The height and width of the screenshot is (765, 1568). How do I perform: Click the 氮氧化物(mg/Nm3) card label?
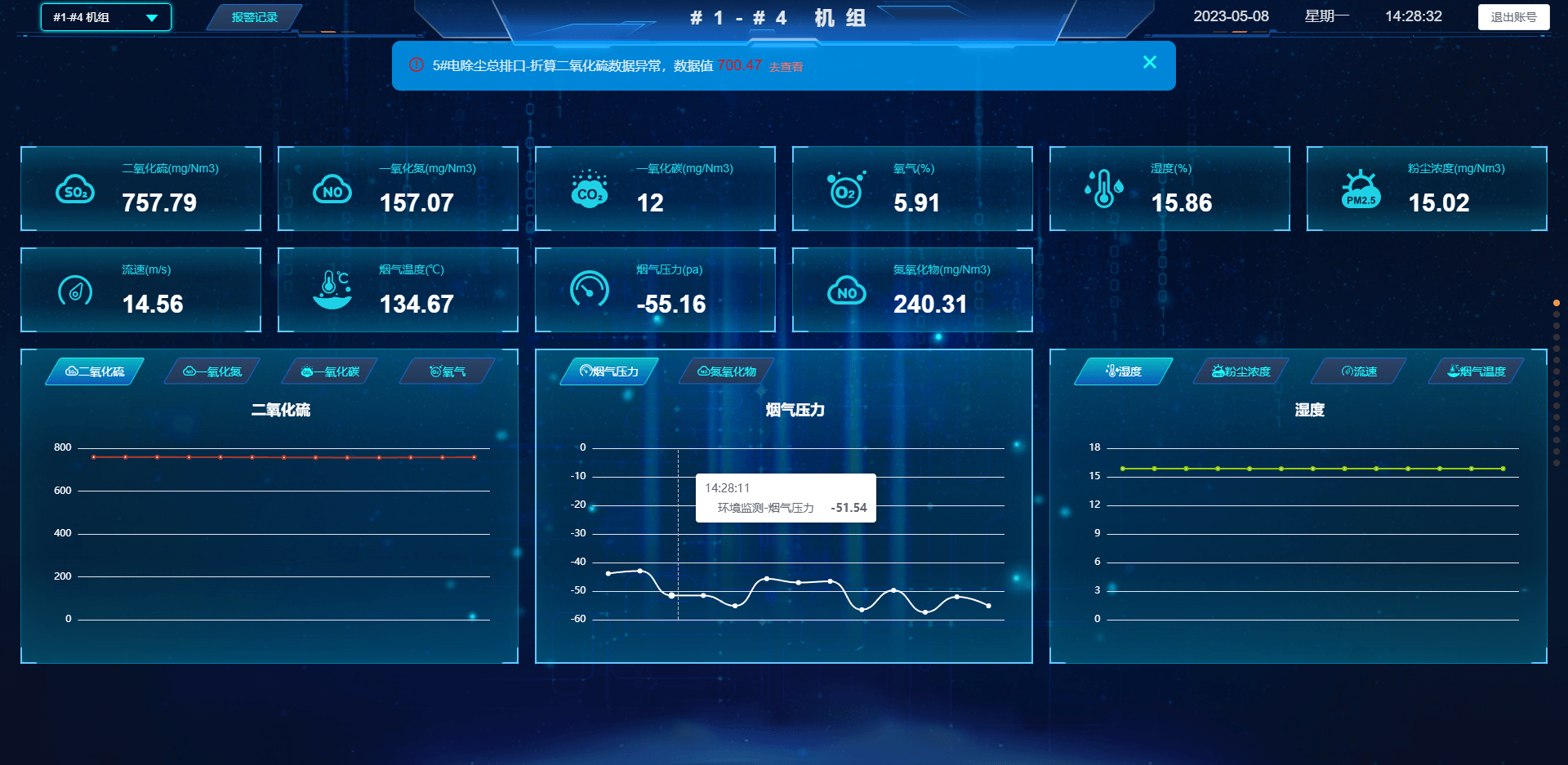pos(942,269)
